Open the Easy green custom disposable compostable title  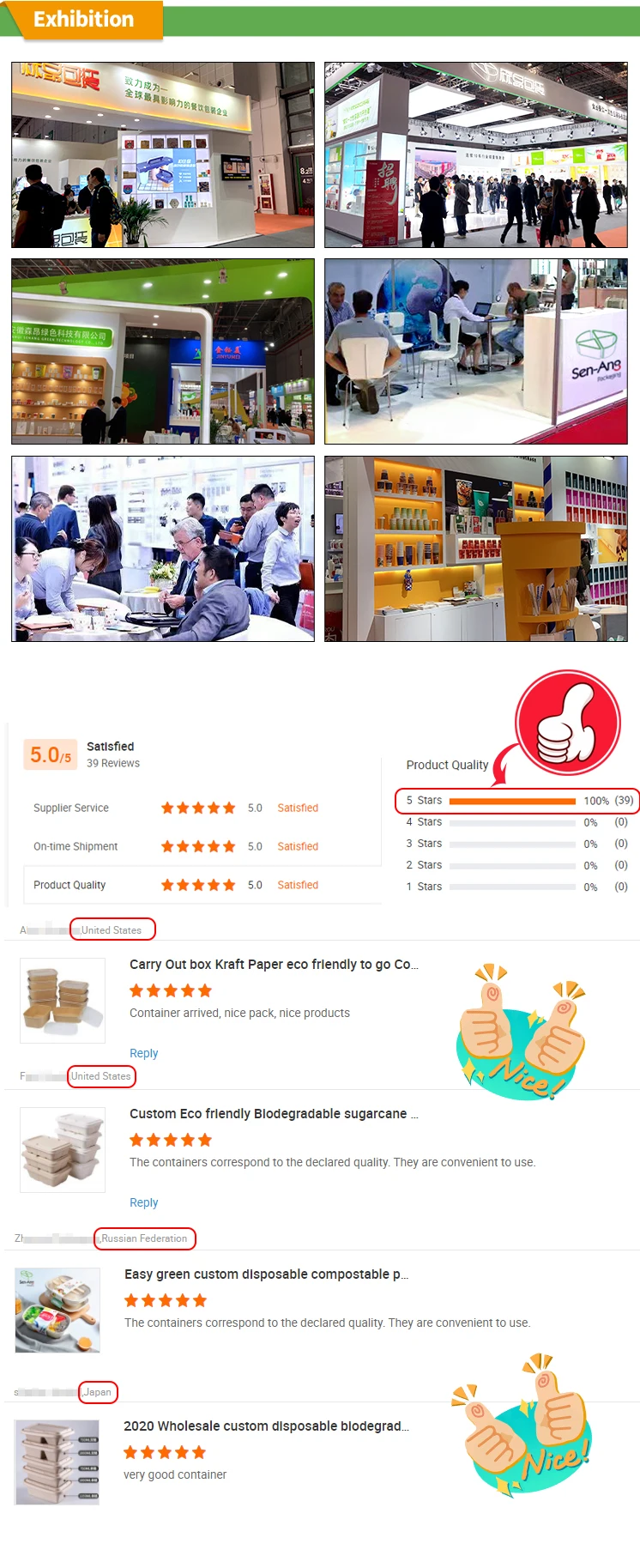(266, 1274)
